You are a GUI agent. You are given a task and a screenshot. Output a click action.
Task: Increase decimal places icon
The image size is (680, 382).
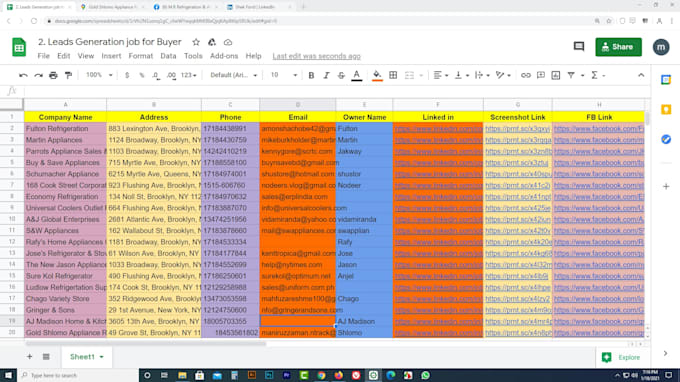(171, 75)
